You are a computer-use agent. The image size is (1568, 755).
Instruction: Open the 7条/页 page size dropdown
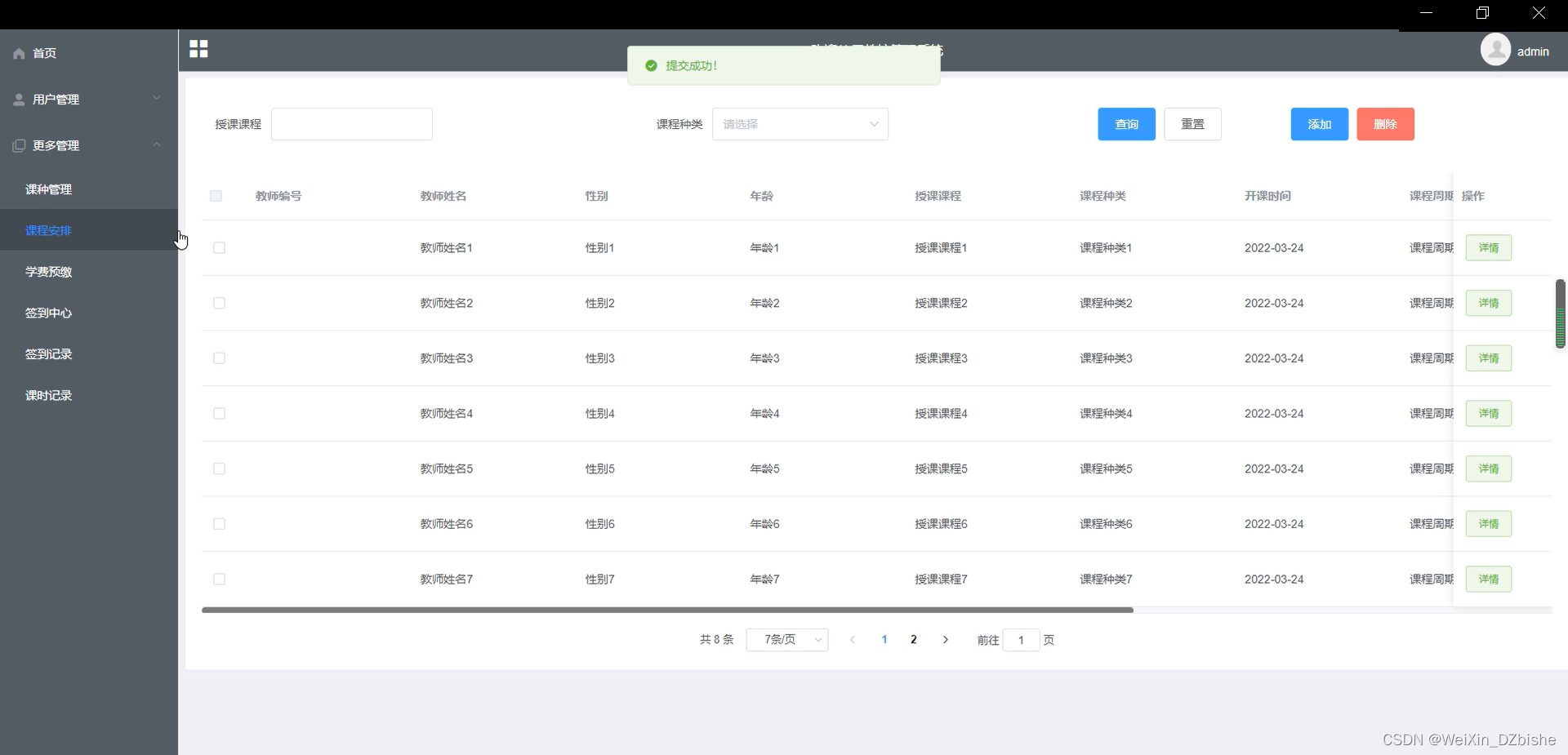click(787, 640)
